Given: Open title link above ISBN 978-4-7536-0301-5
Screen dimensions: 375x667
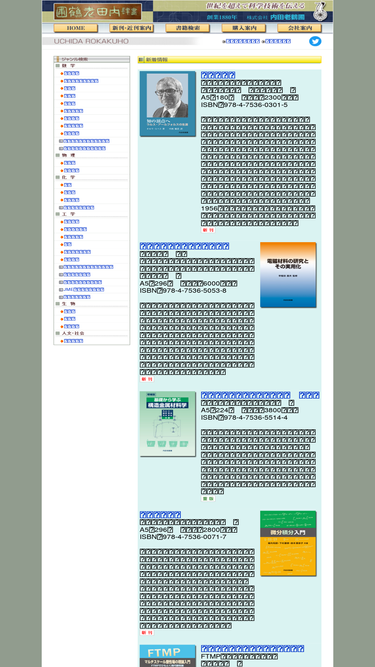Looking at the screenshot, I should [x=218, y=75].
